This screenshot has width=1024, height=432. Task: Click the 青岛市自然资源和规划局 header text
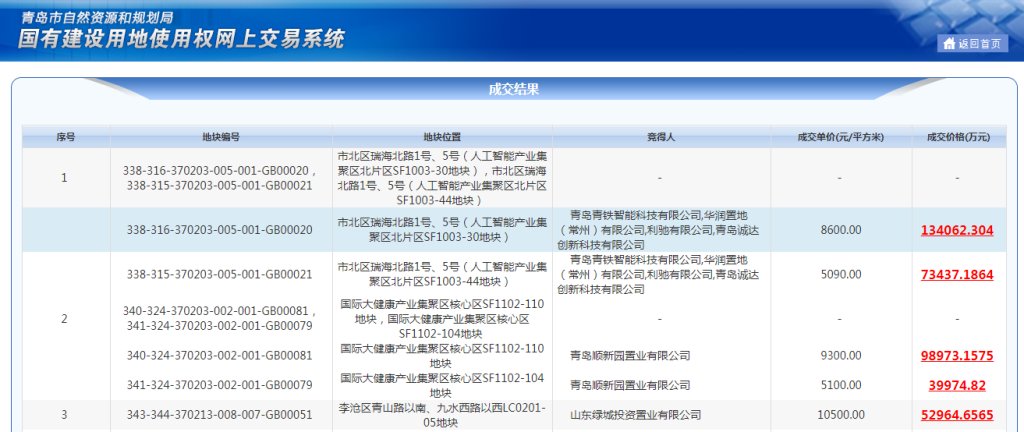pyautogui.click(x=97, y=17)
